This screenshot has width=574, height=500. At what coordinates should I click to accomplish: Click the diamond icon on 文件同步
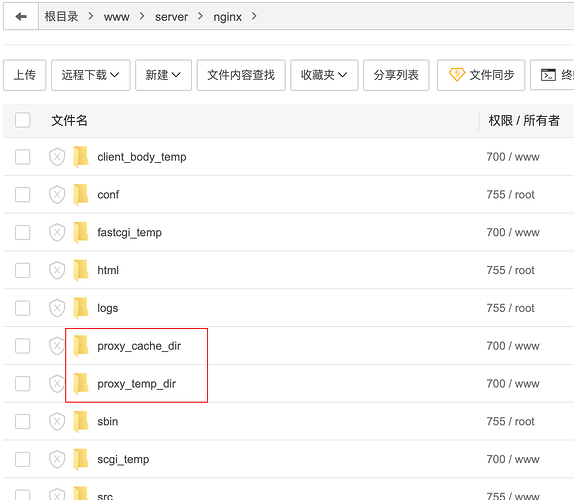coord(457,75)
